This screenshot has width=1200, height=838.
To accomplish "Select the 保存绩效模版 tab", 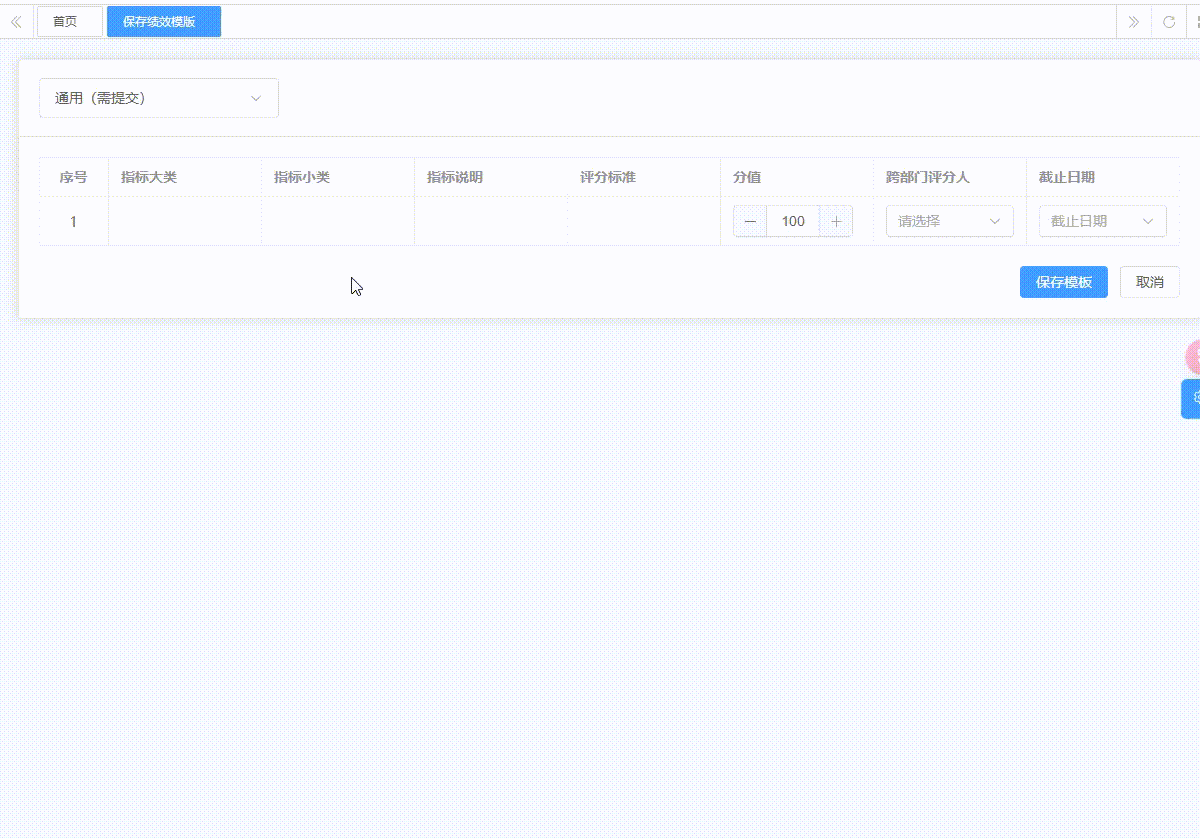I will [163, 21].
